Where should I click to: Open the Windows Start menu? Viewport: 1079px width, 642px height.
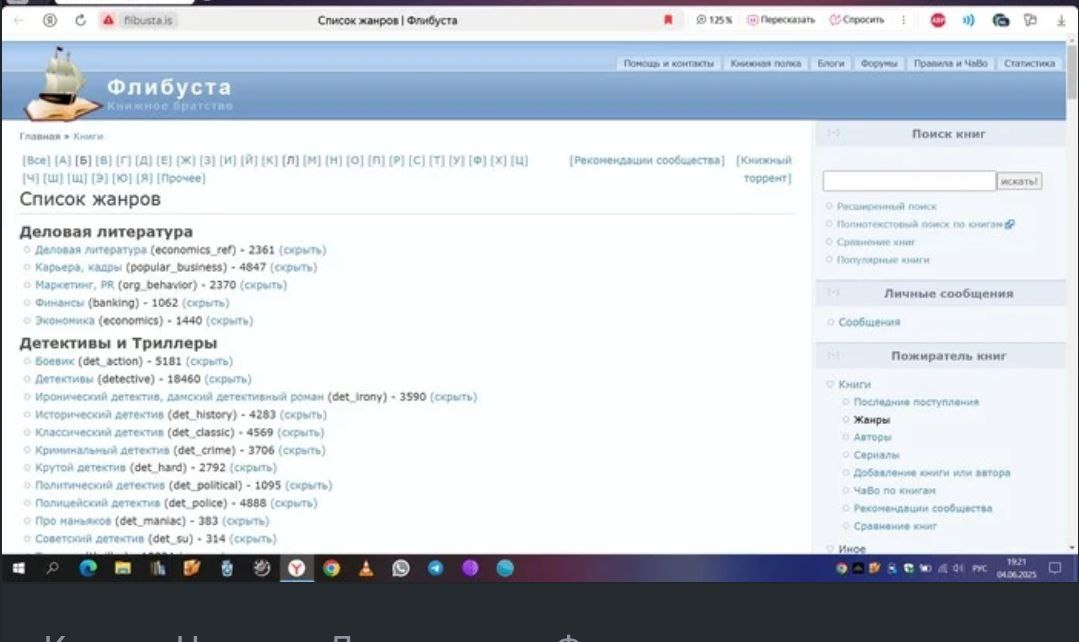pyautogui.click(x=19, y=568)
